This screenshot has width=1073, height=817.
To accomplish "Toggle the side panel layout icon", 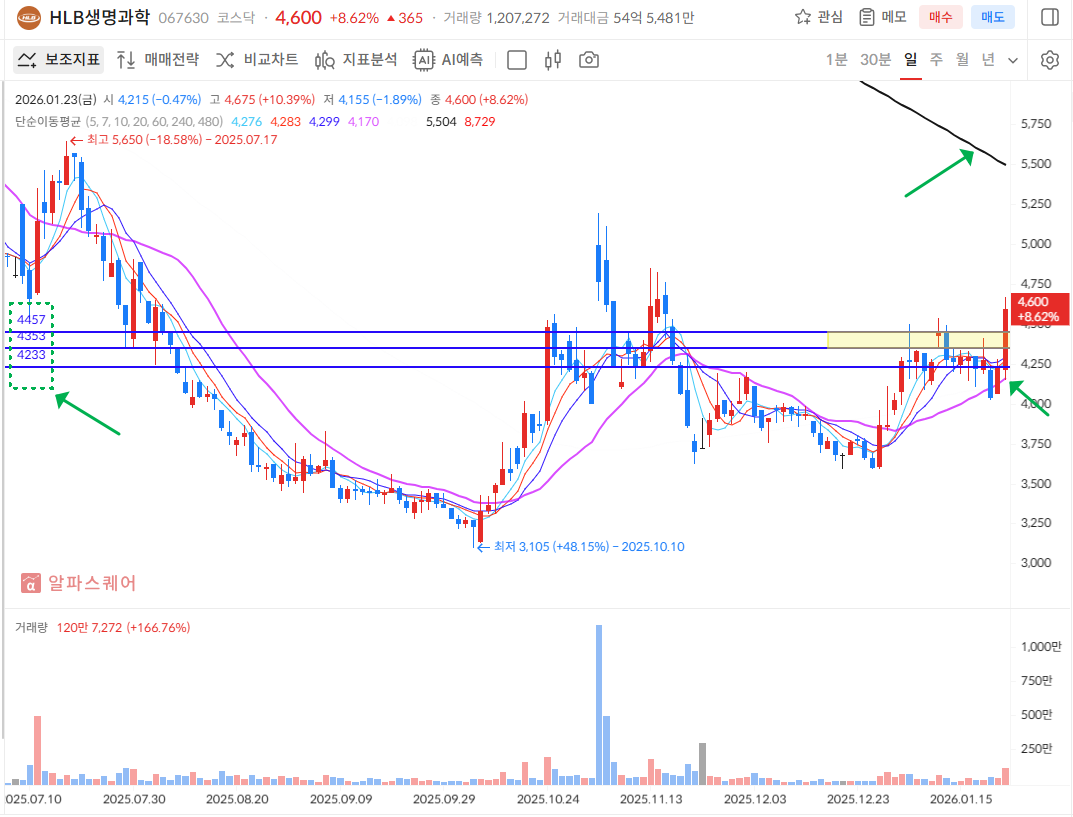I will [x=1049, y=17].
